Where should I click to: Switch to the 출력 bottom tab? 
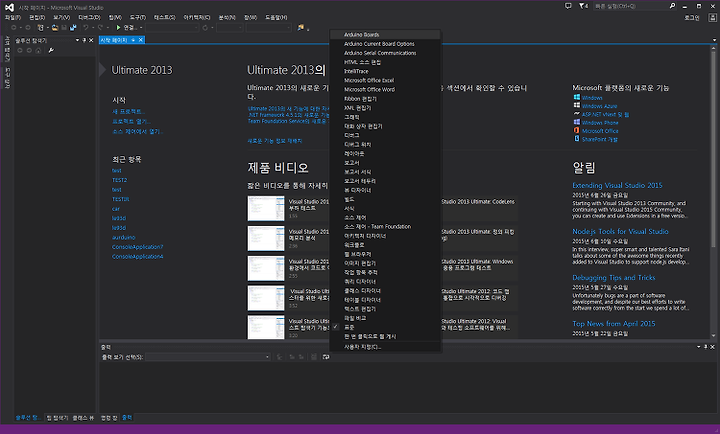pos(127,417)
